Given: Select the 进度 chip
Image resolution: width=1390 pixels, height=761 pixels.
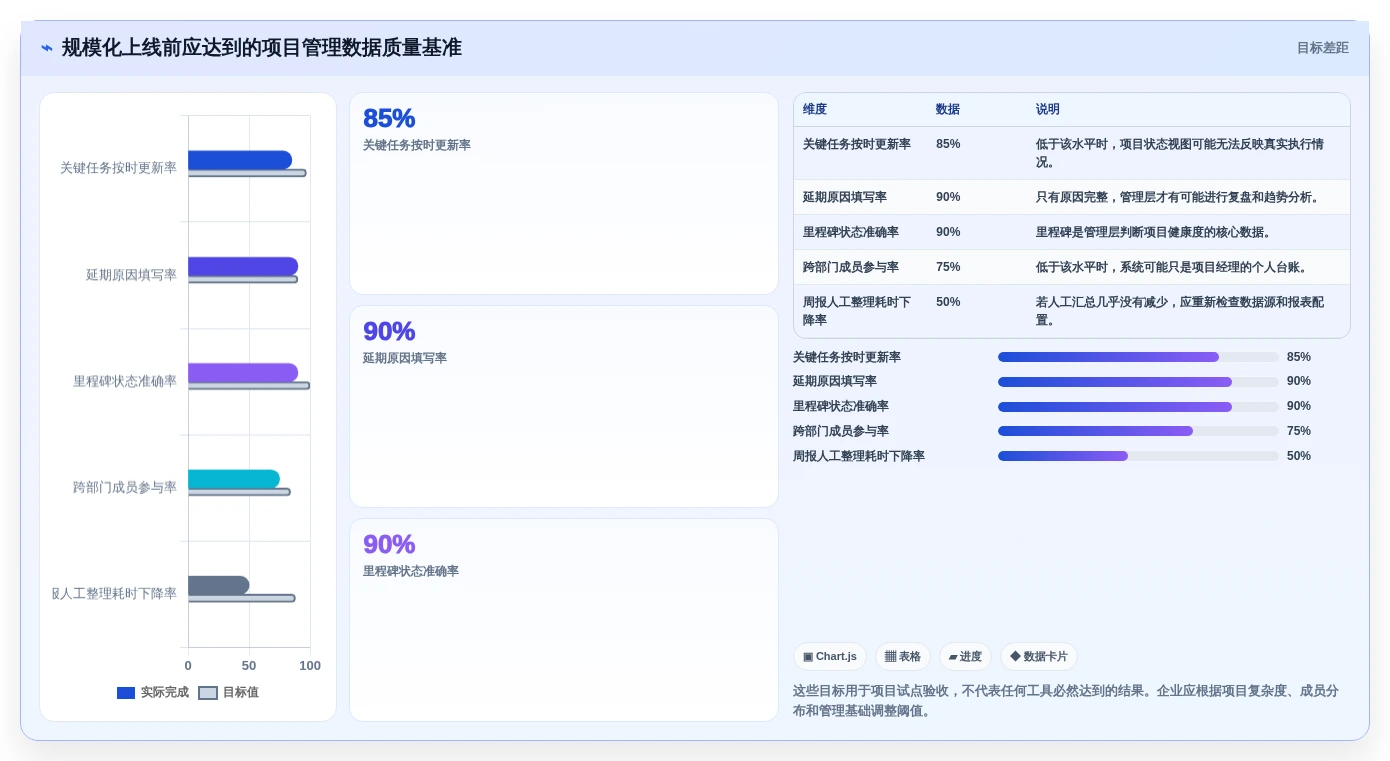Looking at the screenshot, I should 965,657.
